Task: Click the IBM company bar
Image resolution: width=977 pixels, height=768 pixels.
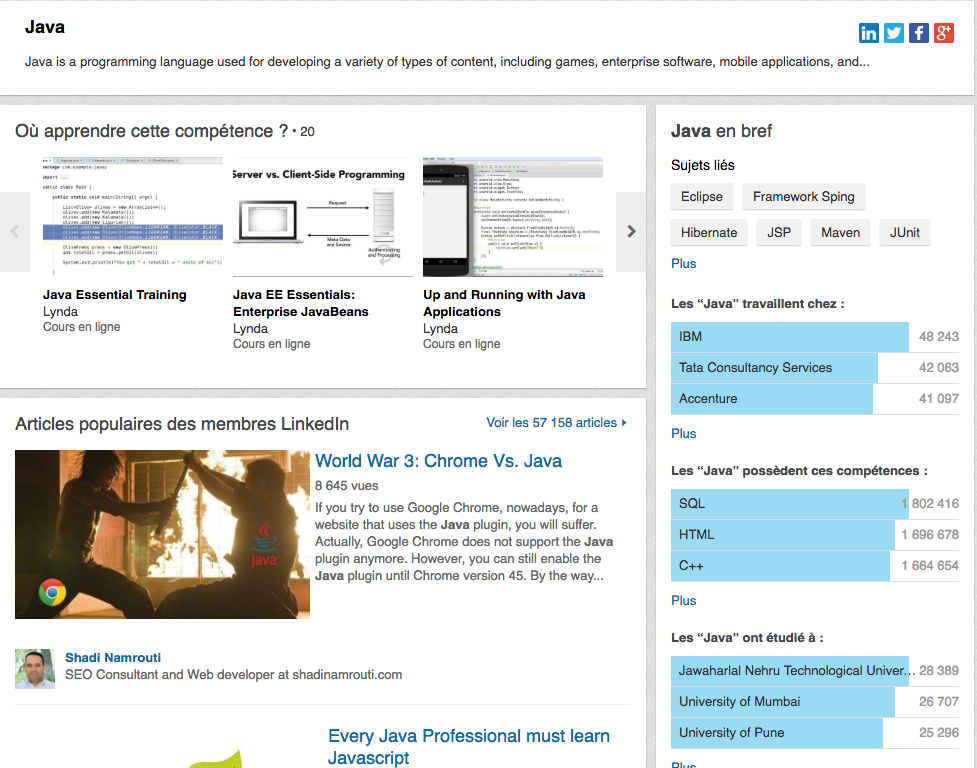Action: tap(790, 337)
